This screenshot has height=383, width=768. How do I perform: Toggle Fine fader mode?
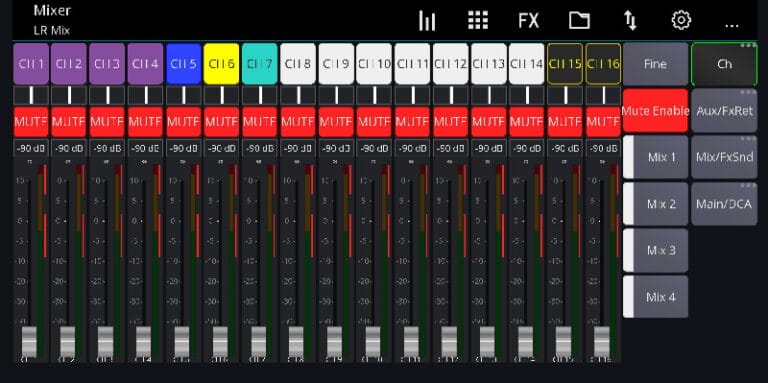tap(655, 64)
